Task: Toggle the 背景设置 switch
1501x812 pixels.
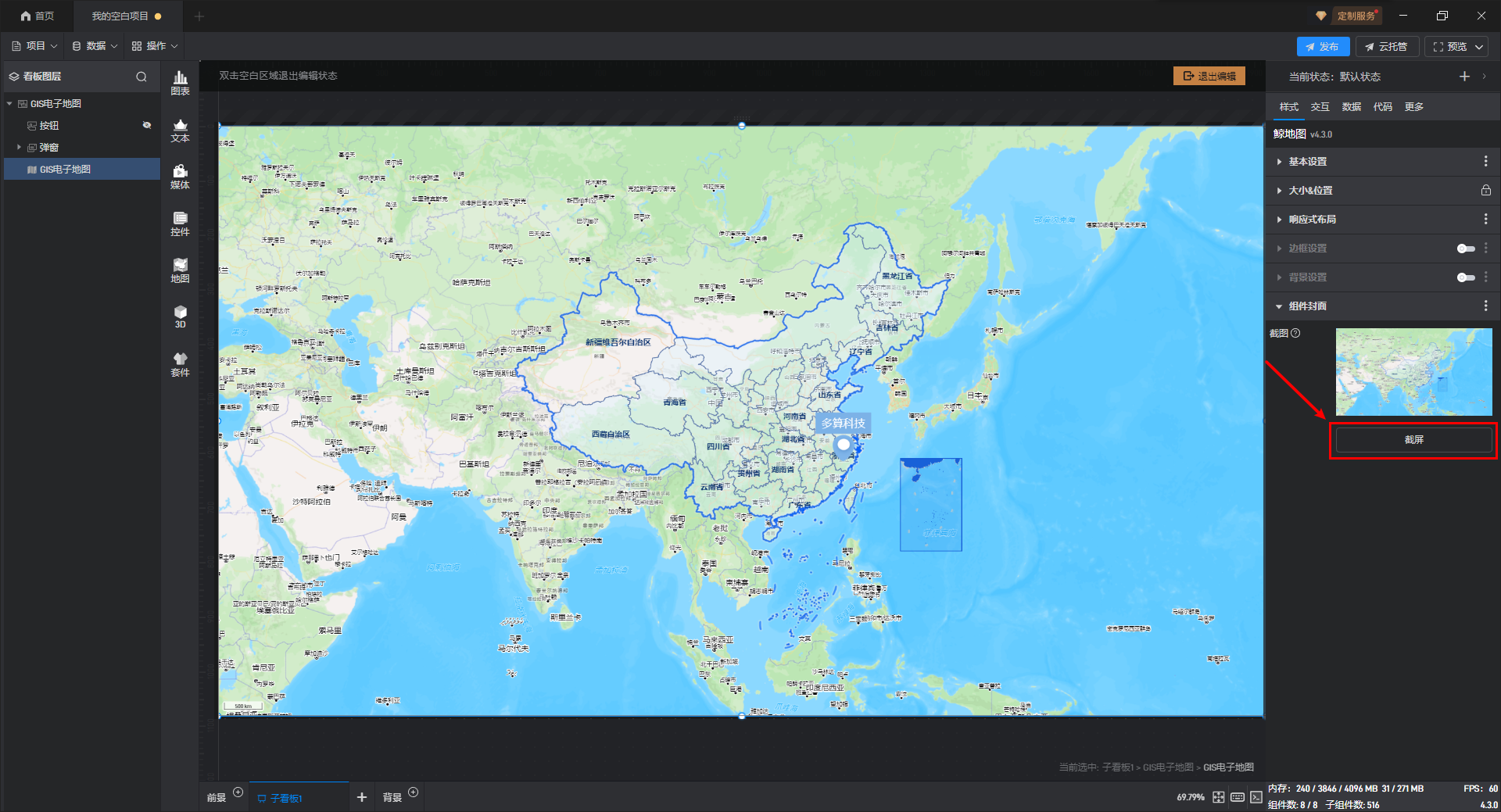Action: coord(1466,277)
